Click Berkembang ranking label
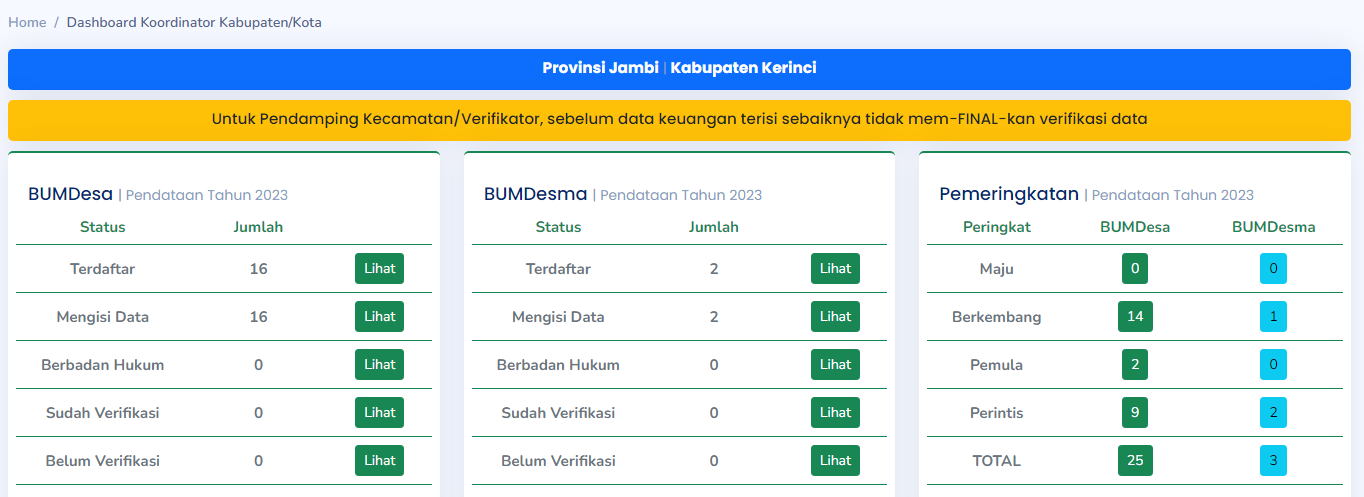This screenshot has height=497, width=1364. pyautogui.click(x=996, y=317)
